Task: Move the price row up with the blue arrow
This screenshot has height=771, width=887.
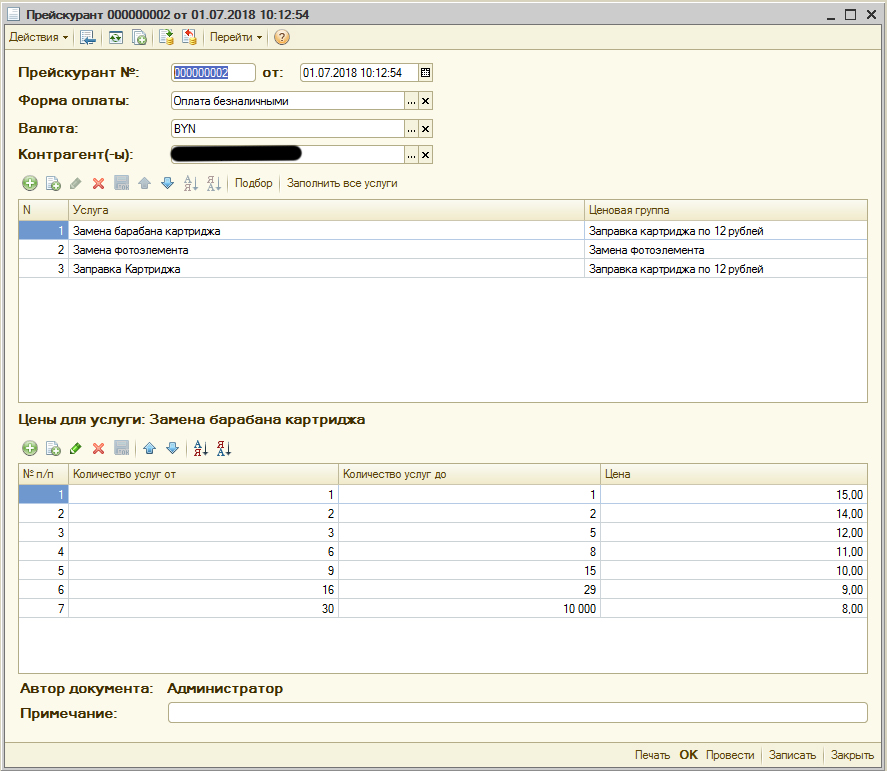Action: coord(149,449)
